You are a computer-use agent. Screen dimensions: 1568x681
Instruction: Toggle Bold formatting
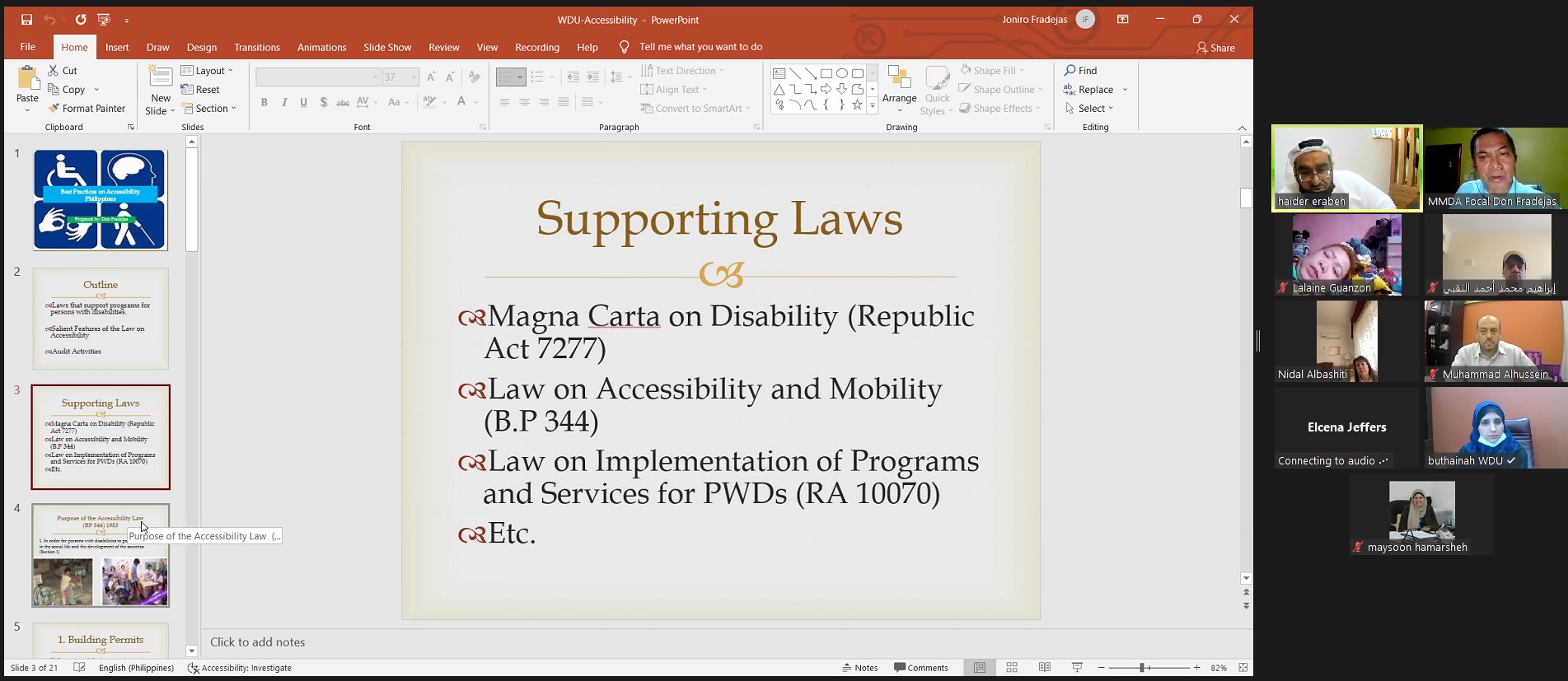click(264, 102)
